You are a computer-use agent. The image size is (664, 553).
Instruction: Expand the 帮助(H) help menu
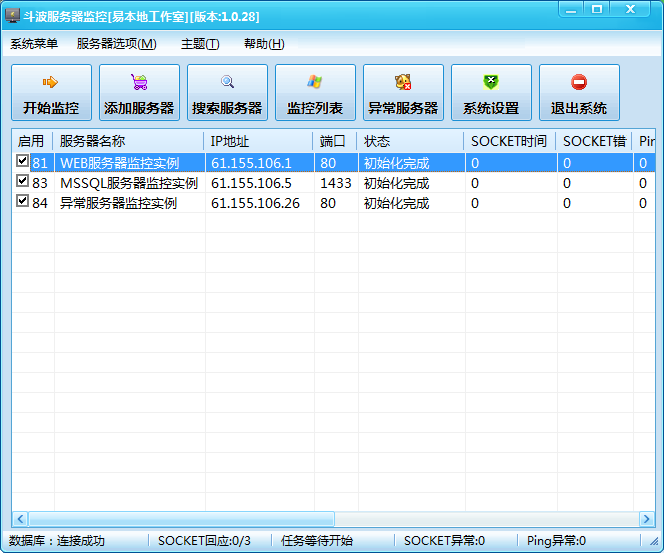click(x=264, y=44)
